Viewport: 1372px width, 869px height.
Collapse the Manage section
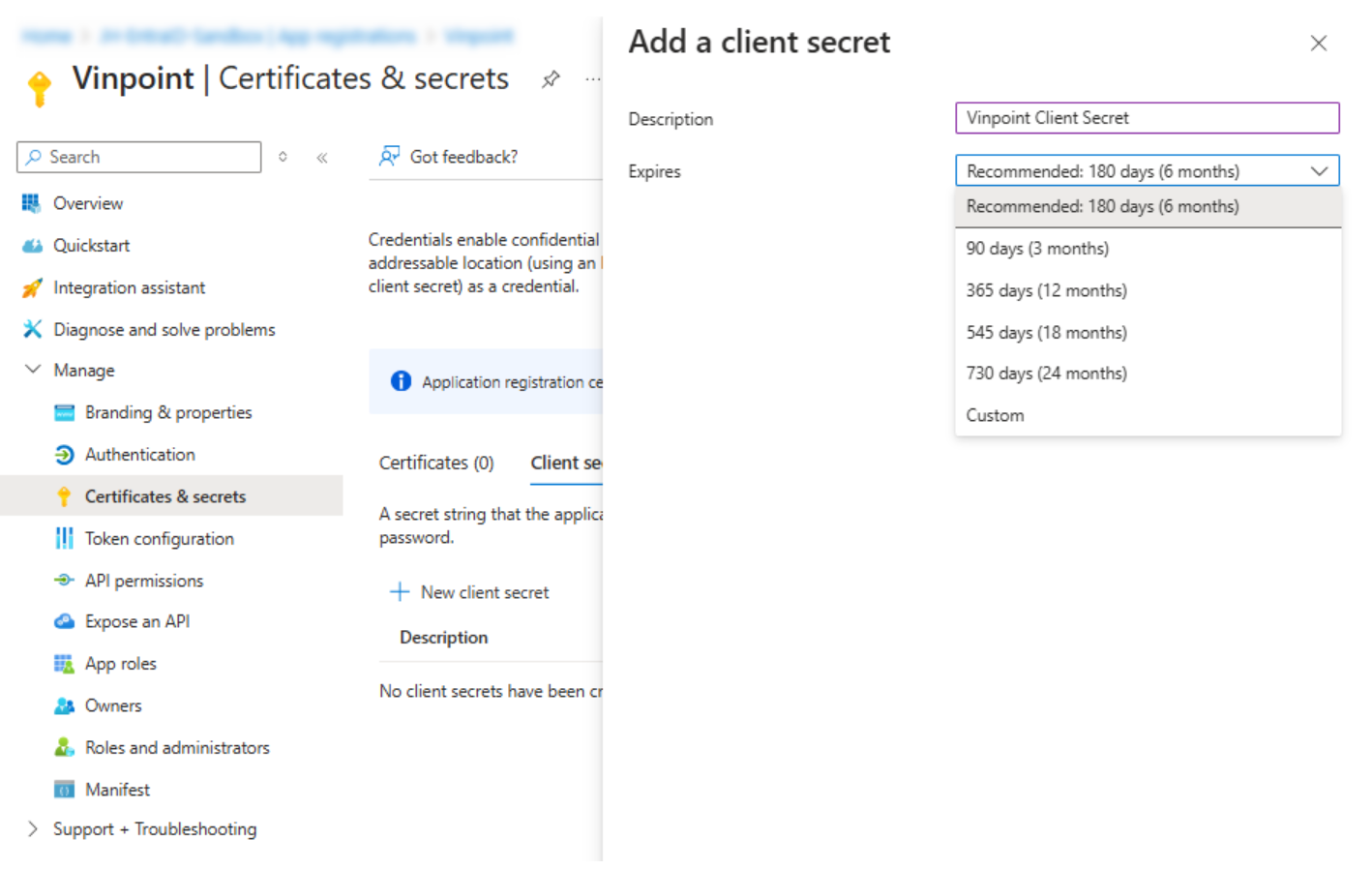(x=32, y=370)
